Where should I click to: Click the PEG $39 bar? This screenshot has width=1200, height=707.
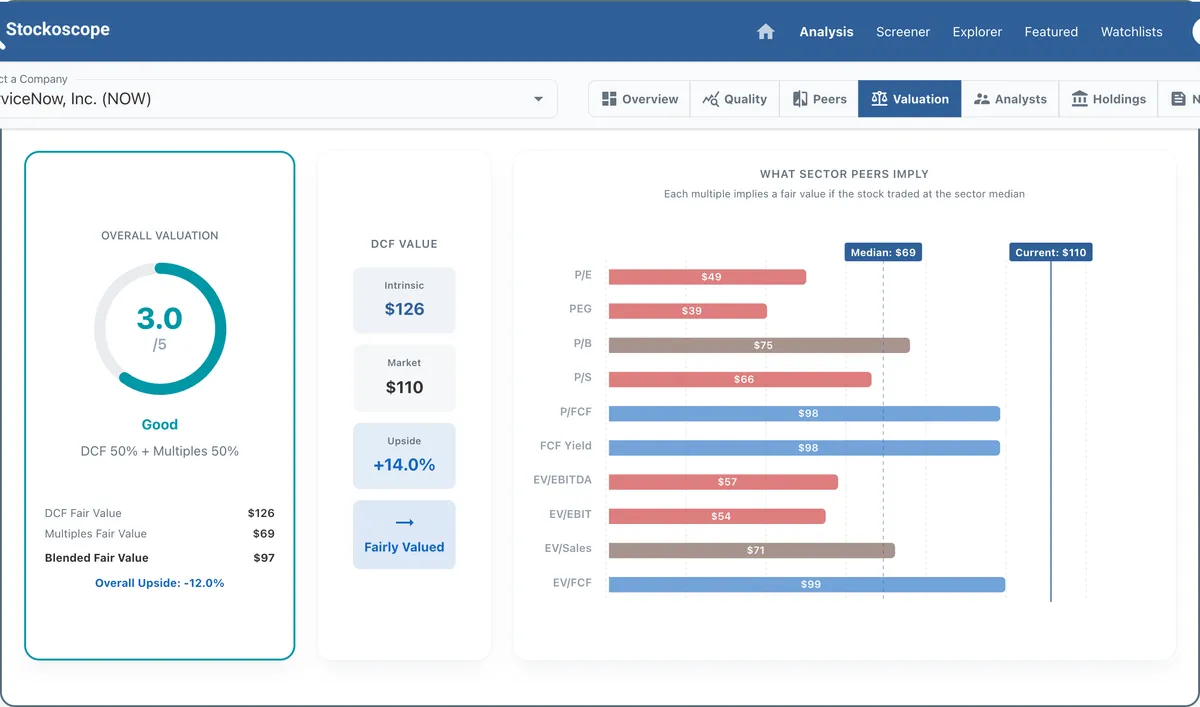(688, 311)
